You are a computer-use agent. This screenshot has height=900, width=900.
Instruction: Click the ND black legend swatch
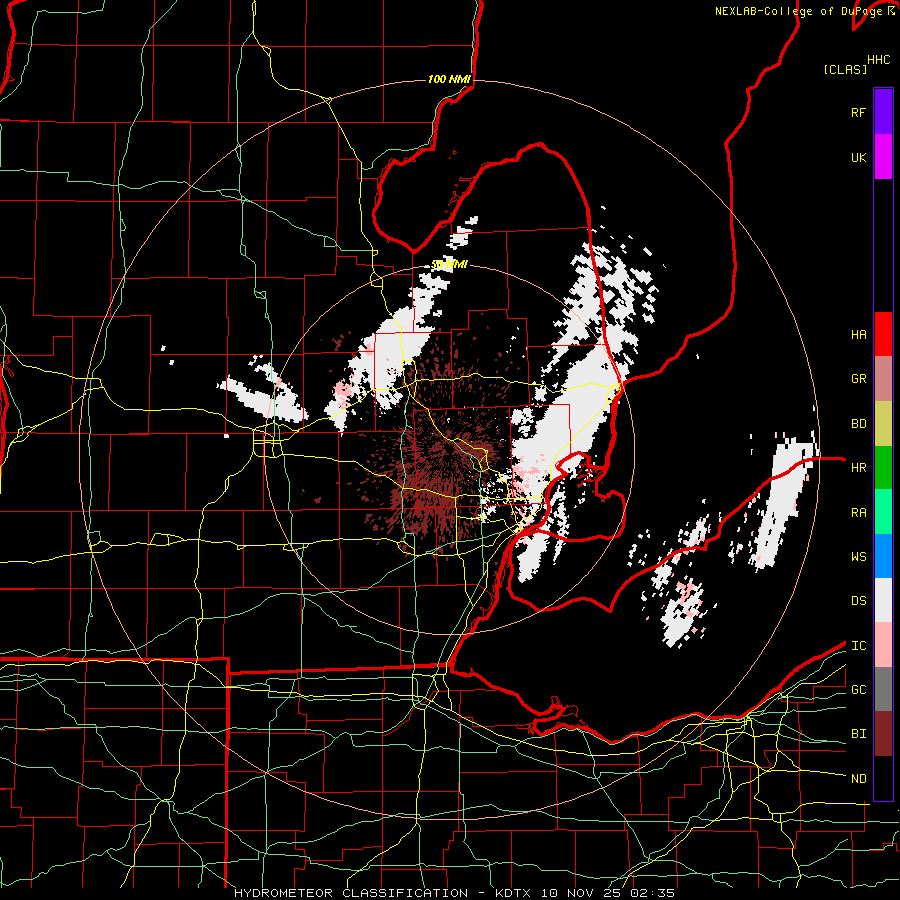coord(883,778)
